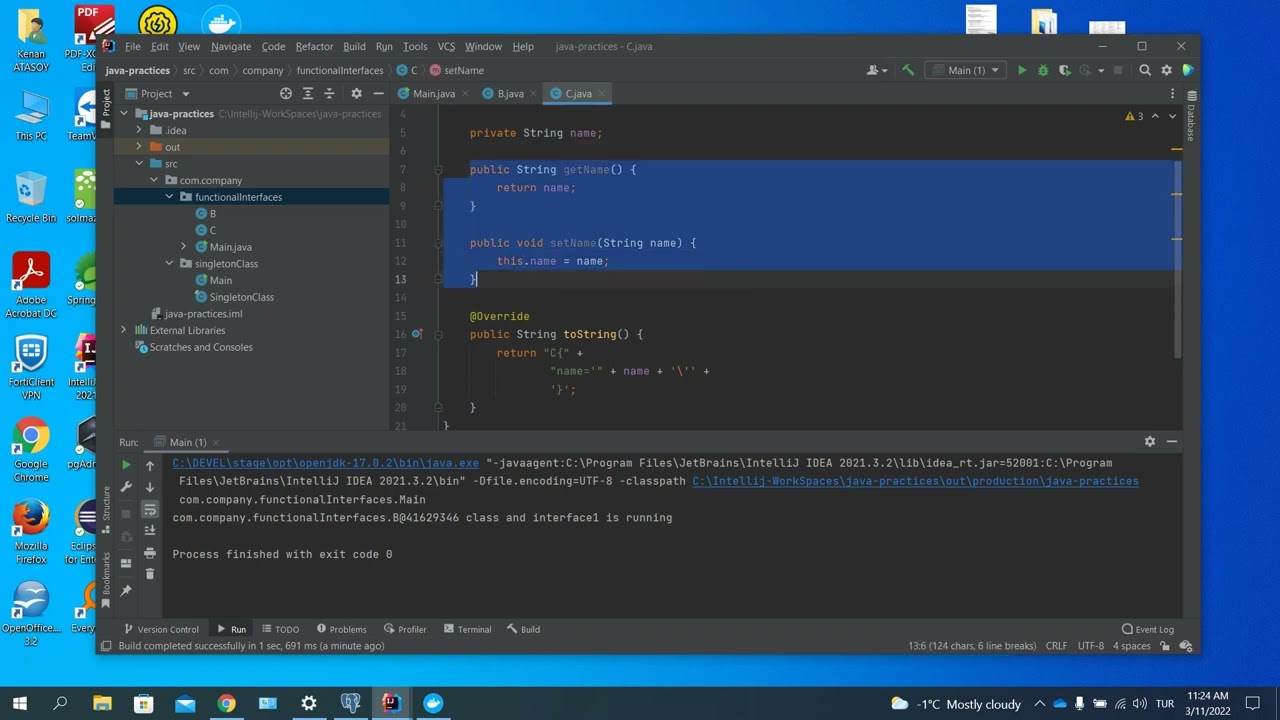This screenshot has height=720, width=1280.
Task: Open the Problems tool window tab
Action: (x=341, y=629)
